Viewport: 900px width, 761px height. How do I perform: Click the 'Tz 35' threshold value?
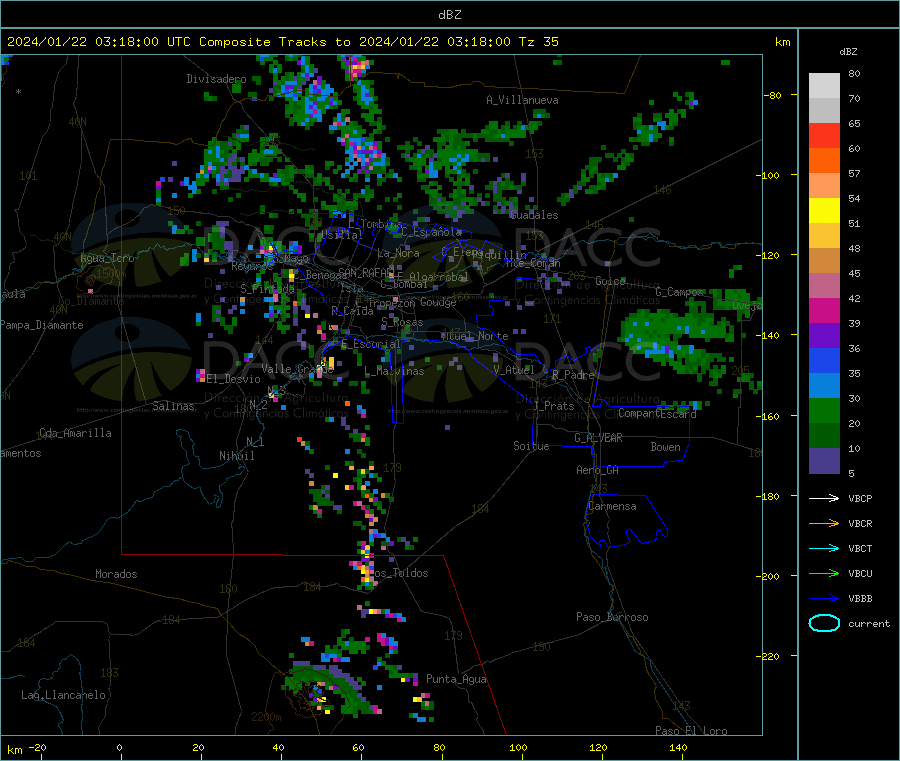coord(538,42)
